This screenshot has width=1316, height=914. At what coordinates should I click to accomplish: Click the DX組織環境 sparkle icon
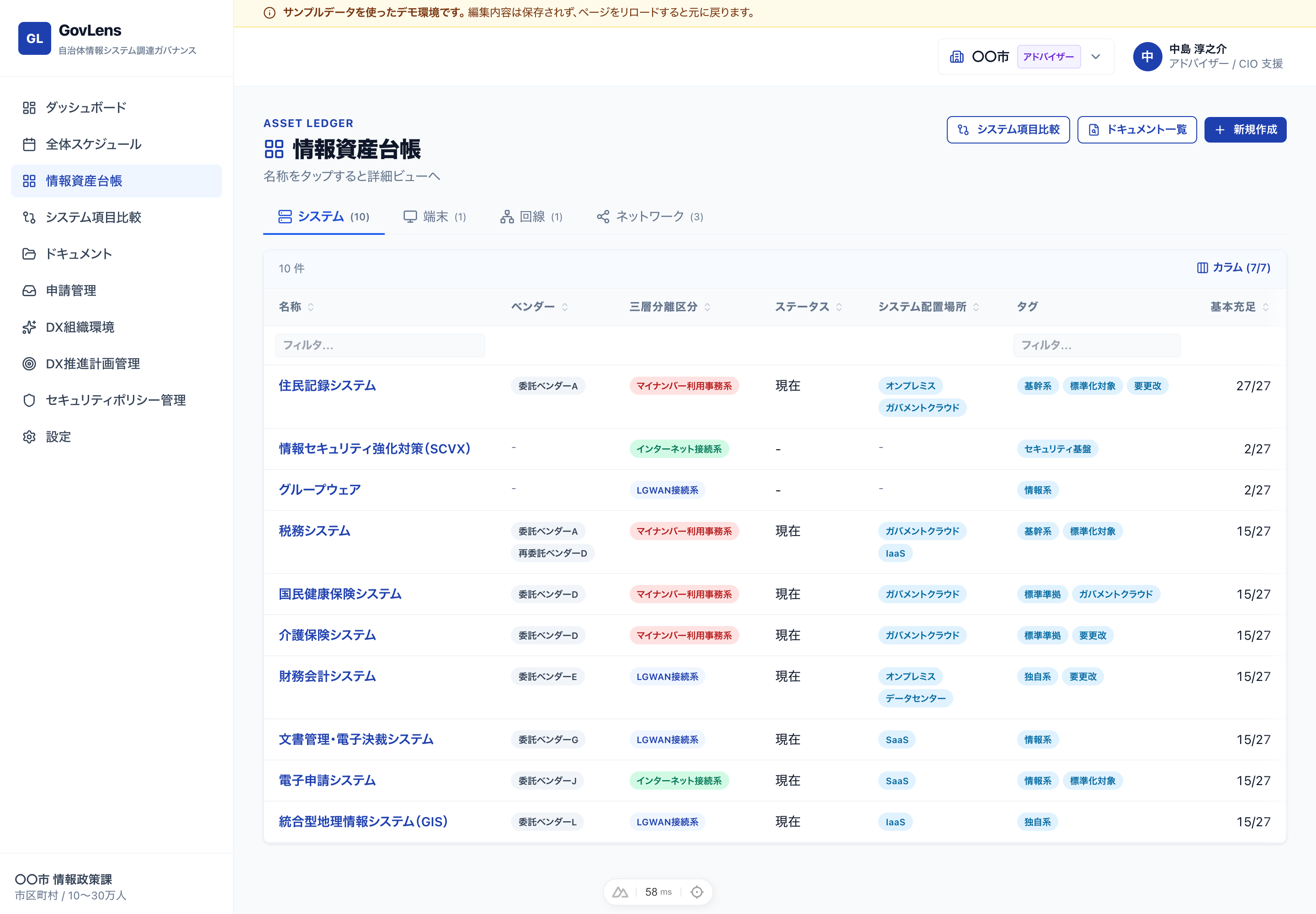(29, 327)
